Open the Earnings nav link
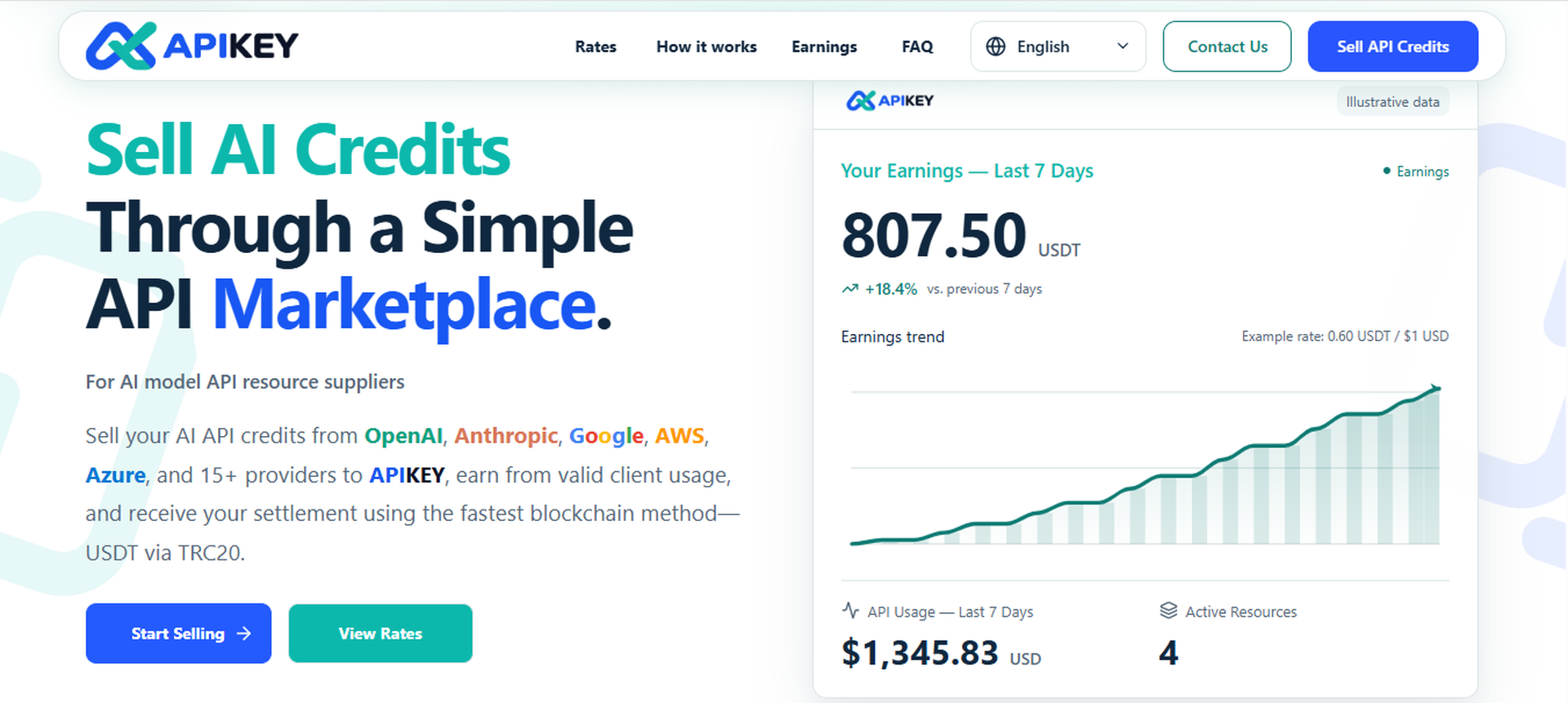 coord(824,47)
